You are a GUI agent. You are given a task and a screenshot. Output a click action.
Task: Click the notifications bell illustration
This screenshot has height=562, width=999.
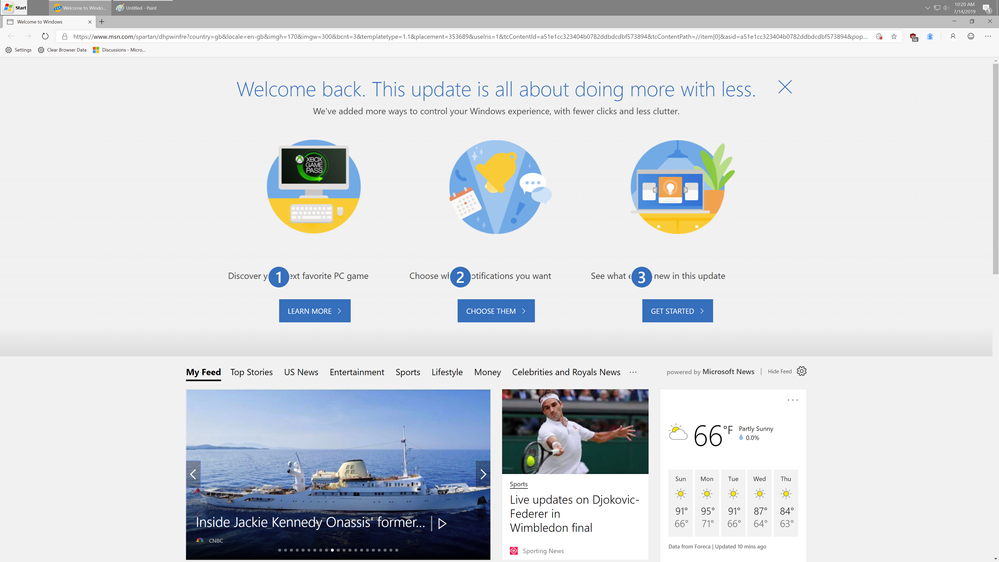499,187
